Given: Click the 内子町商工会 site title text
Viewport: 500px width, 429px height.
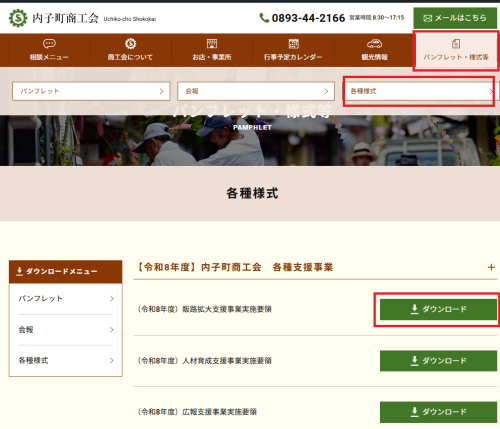Looking at the screenshot, I should pyautogui.click(x=65, y=18).
